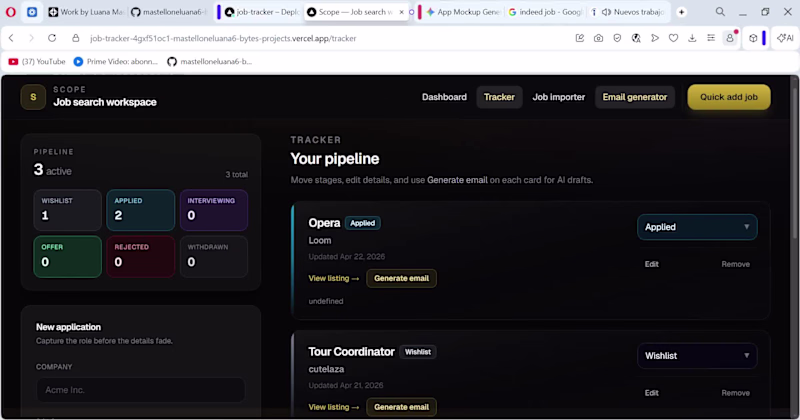The width and height of the screenshot is (800, 420).
Task: Click the heart bookmark icon
Action: [673, 38]
